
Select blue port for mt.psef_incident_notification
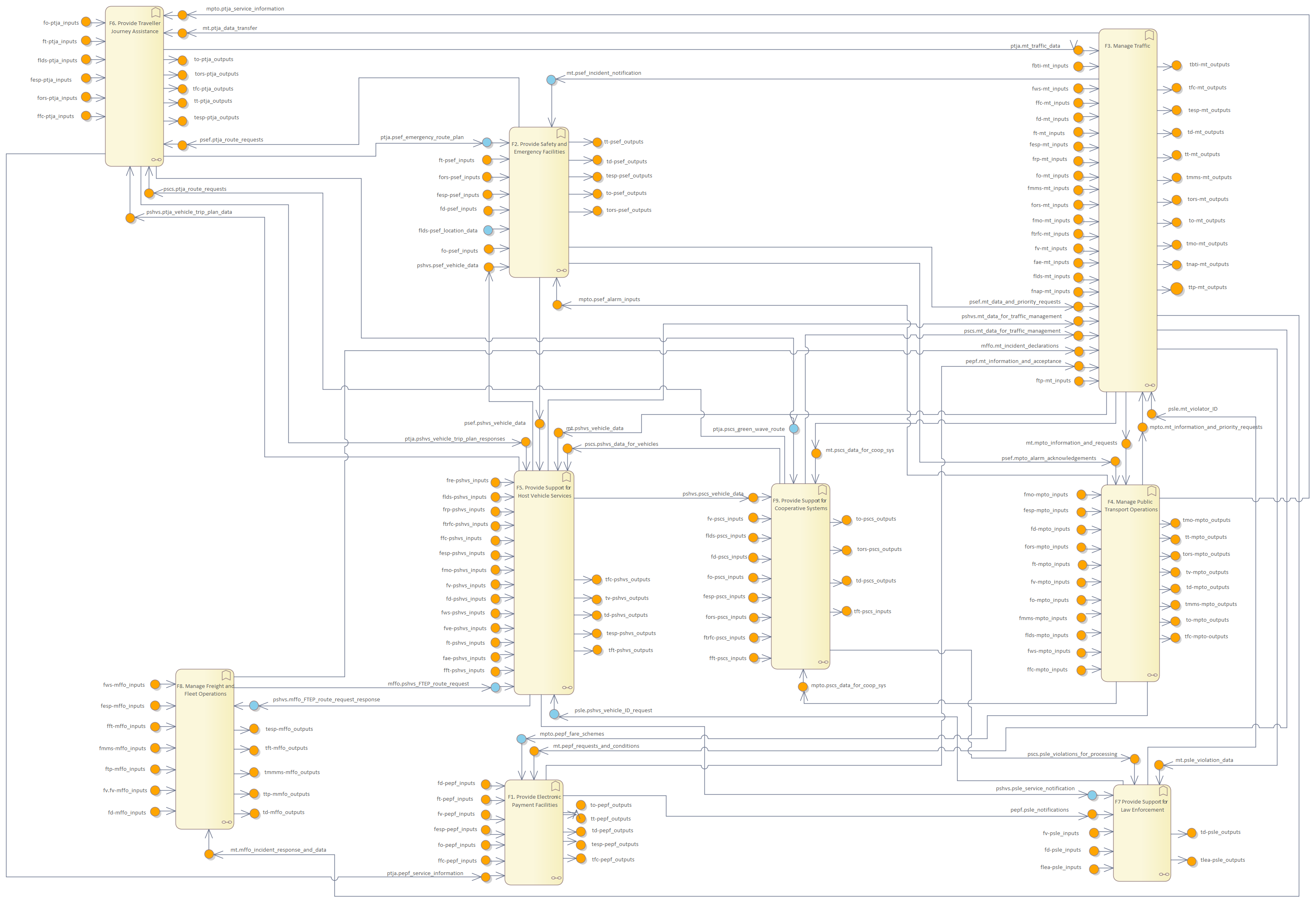tap(551, 80)
